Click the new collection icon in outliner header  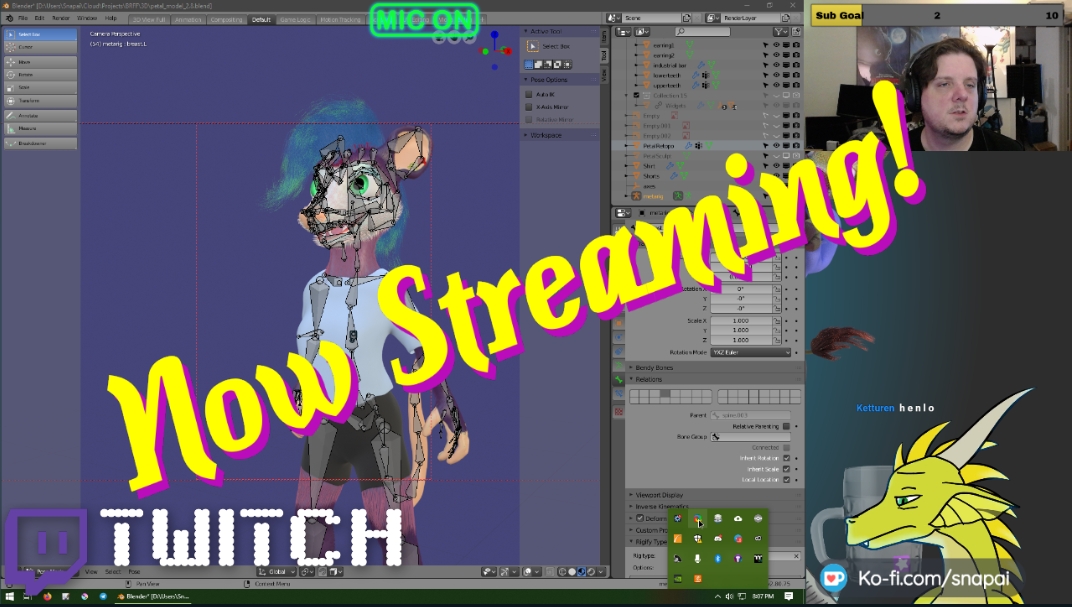[796, 31]
